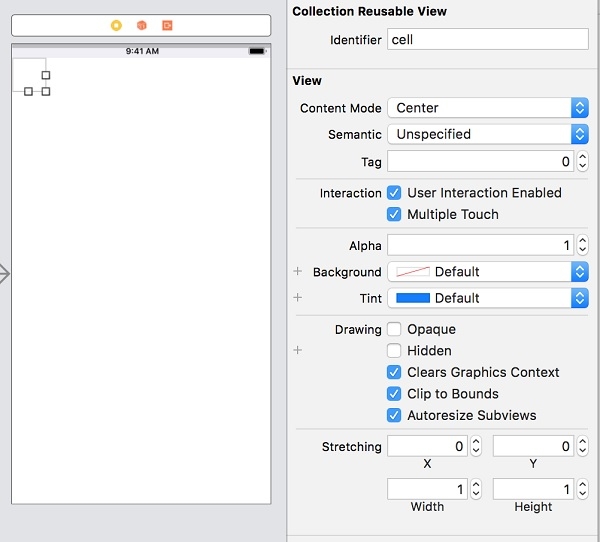This screenshot has width=600, height=542.
Task: Uncheck the Multiple Touch checkbox
Action: 394,215
